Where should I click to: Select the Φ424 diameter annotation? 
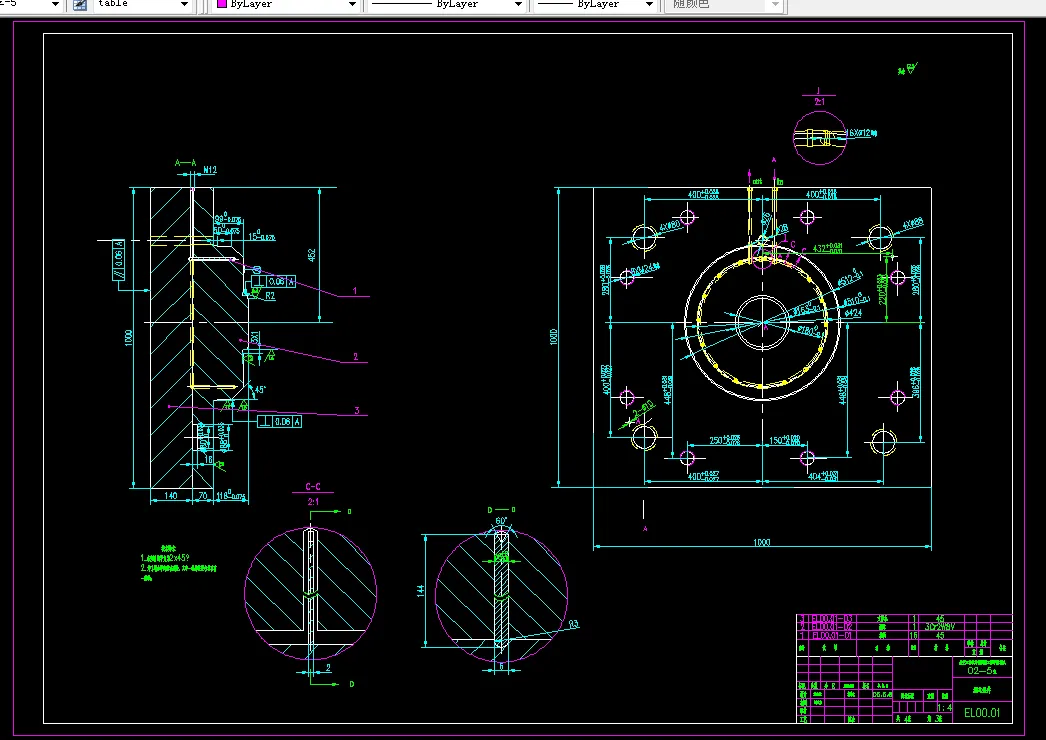853,312
